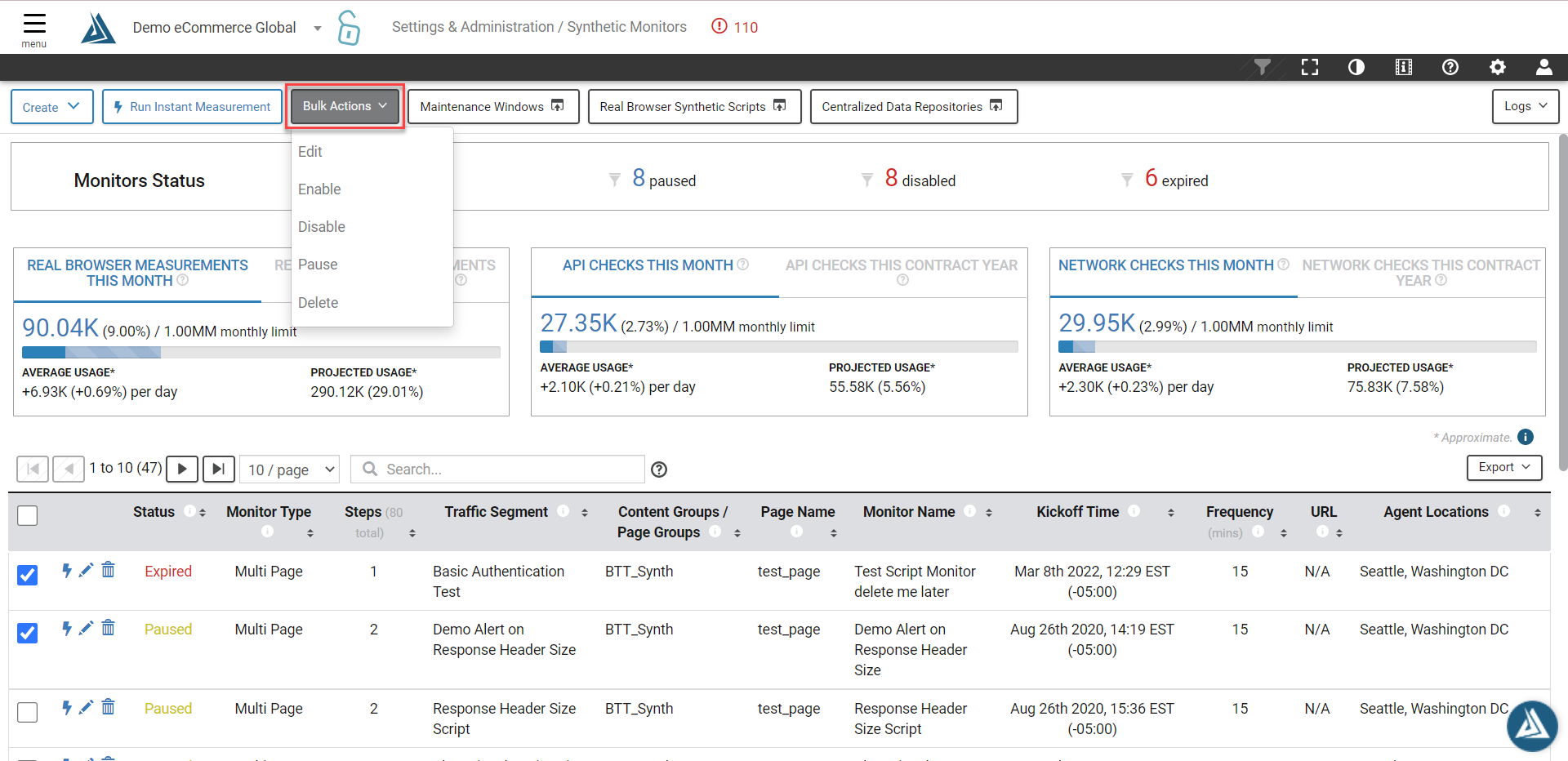Image resolution: width=1568 pixels, height=761 pixels.
Task: Switch contrast theme icon
Action: click(x=1356, y=67)
